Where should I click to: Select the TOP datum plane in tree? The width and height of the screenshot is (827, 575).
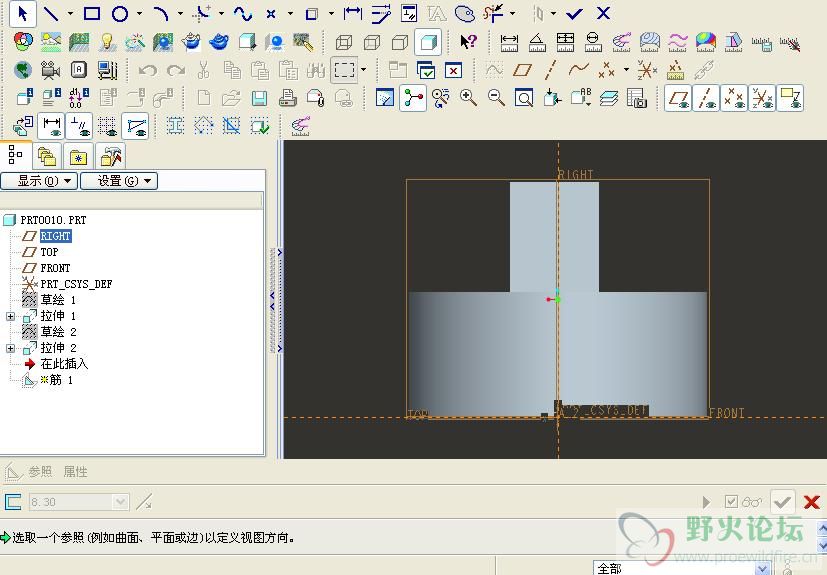pyautogui.click(x=49, y=252)
